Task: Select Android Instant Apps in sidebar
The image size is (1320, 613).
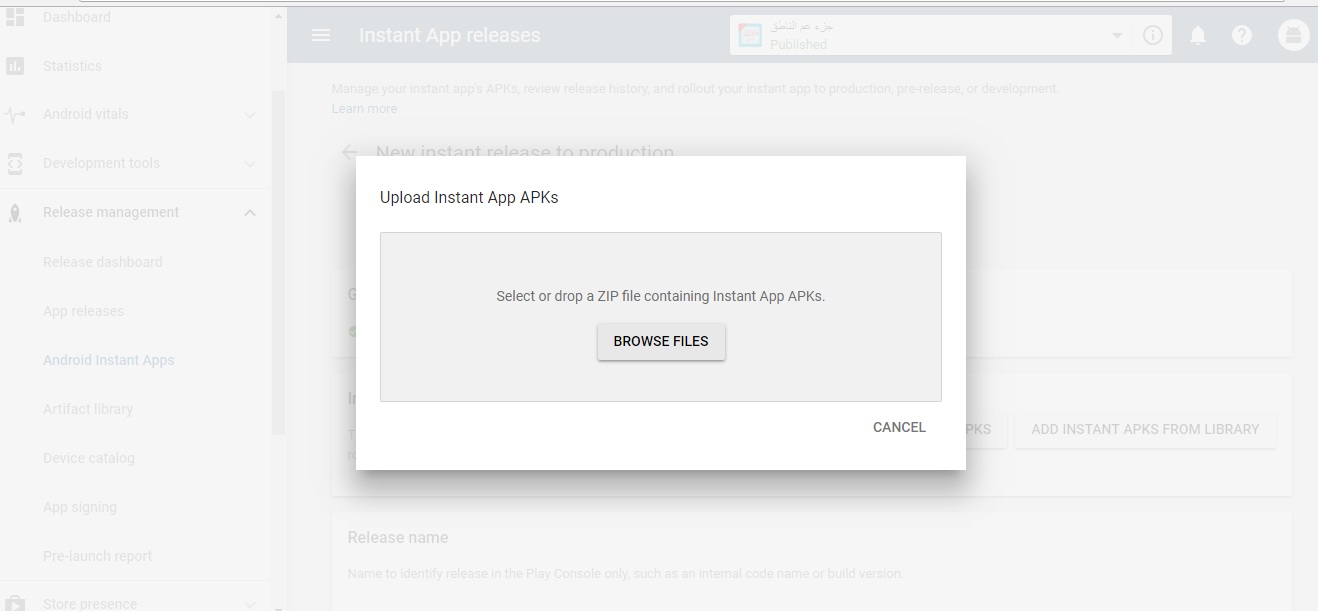Action: (x=108, y=360)
